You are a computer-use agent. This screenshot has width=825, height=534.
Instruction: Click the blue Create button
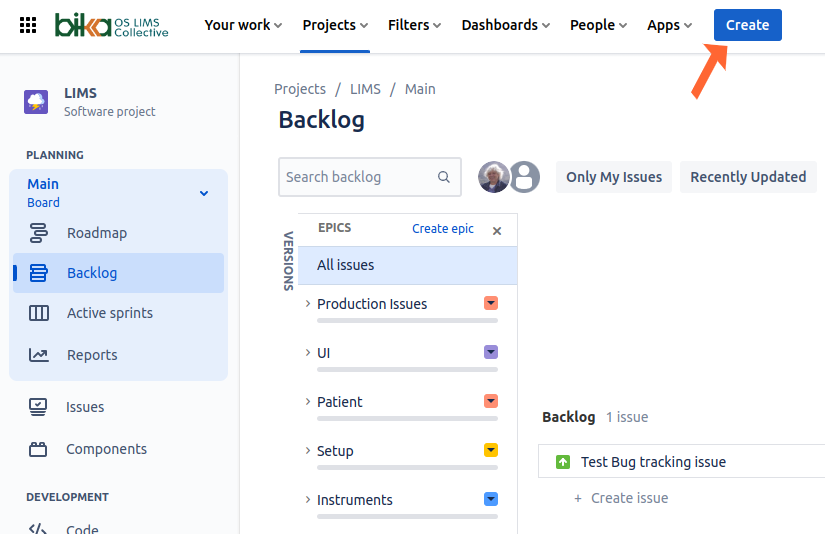click(x=747, y=25)
